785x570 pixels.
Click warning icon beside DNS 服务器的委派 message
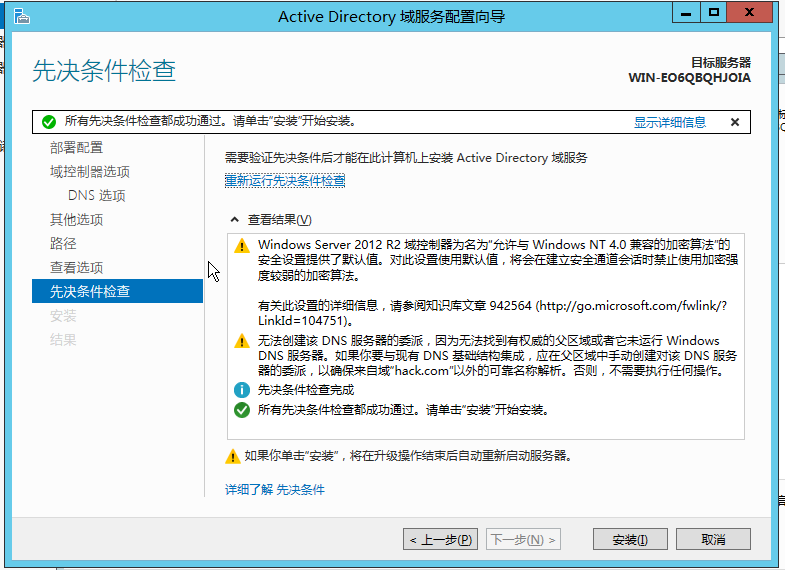[x=242, y=341]
